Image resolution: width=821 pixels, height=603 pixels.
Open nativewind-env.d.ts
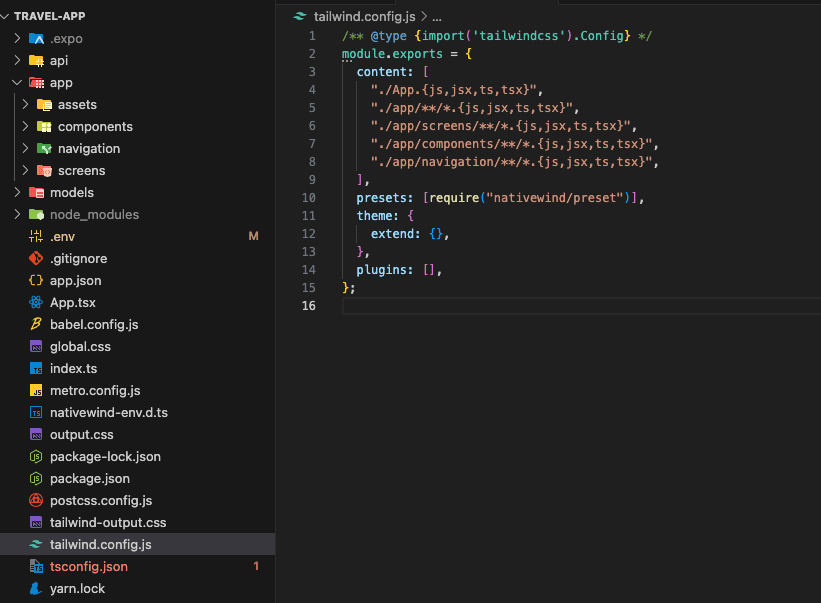[138, 412]
